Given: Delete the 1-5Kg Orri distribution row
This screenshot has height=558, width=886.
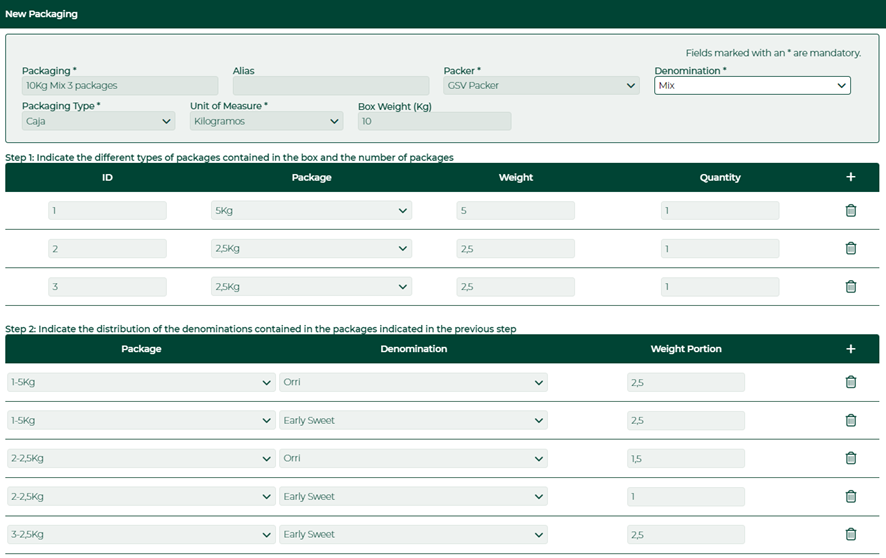Looking at the screenshot, I should point(850,382).
